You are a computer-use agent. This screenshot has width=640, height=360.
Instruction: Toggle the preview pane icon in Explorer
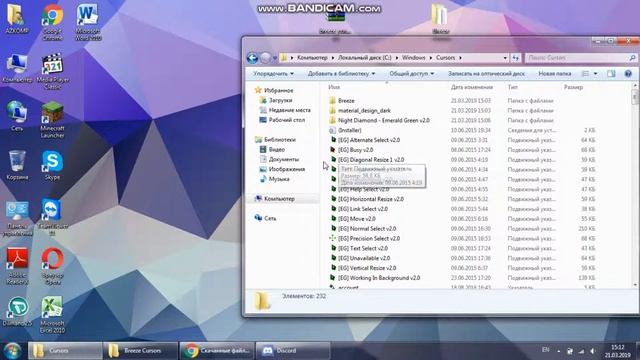(611, 74)
